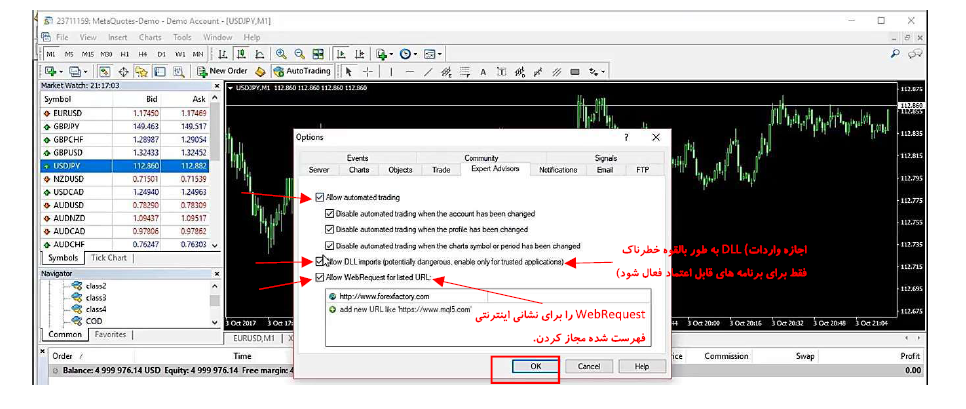Switch Navigator to Favorites tab
Screen dimensions: 966x409
click(x=110, y=334)
